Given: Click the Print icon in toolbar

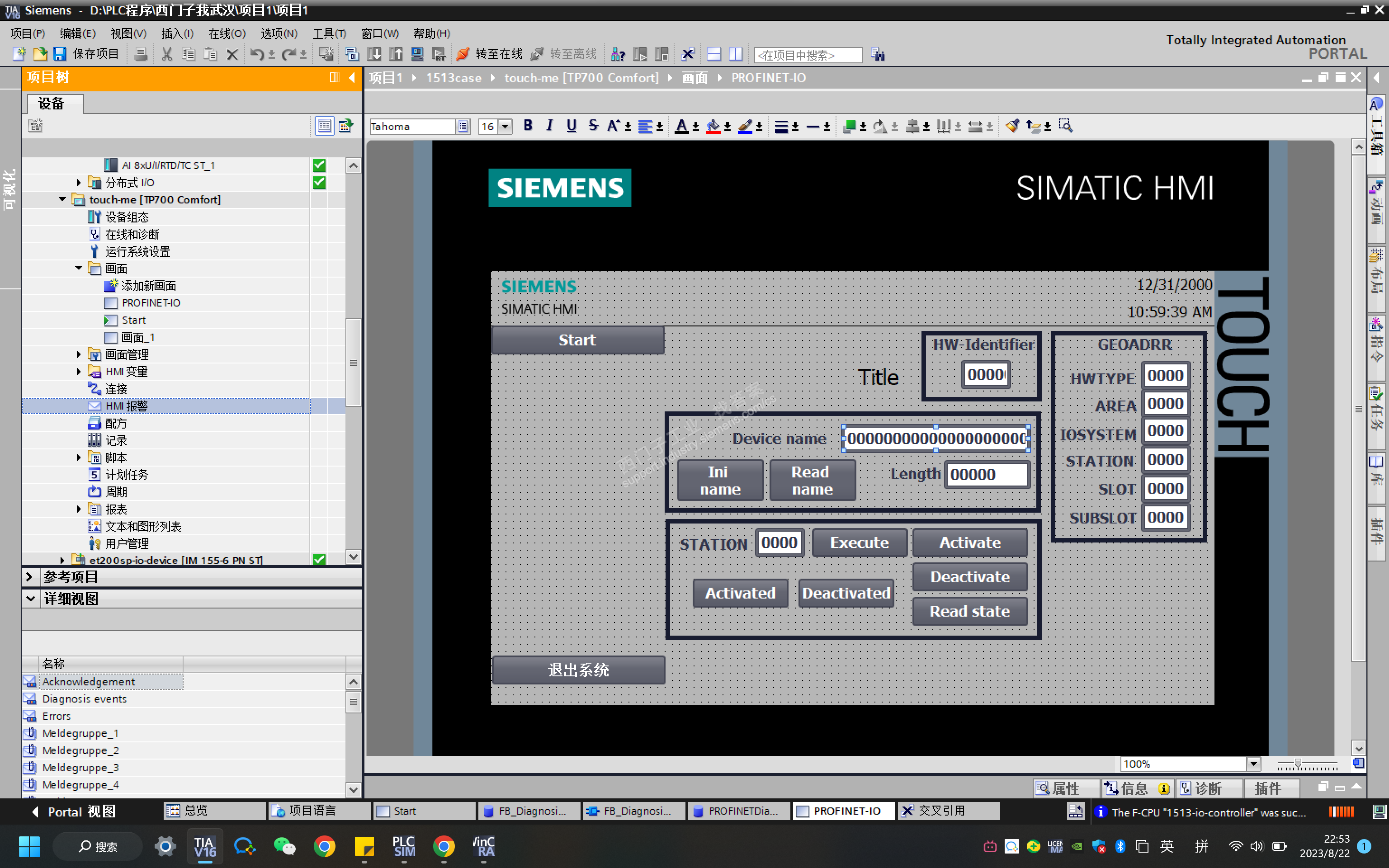Looking at the screenshot, I should [140, 54].
